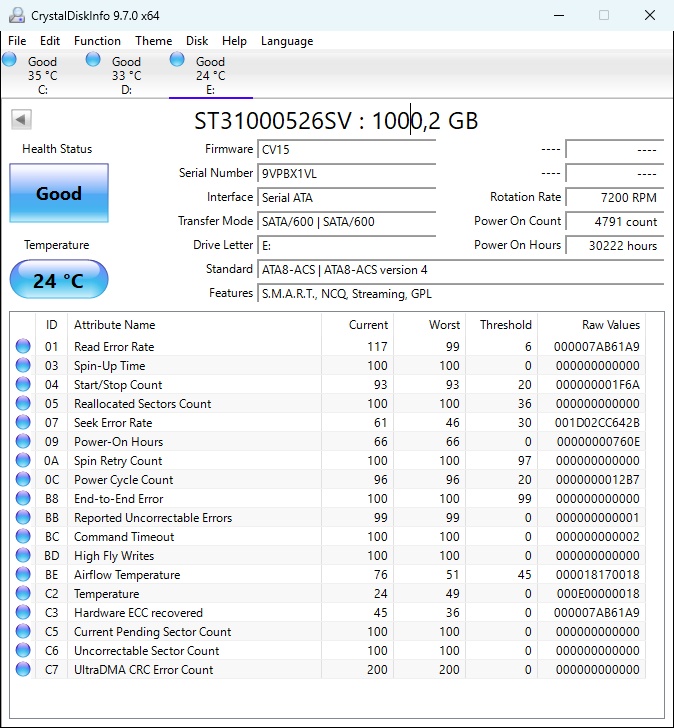Click the Health Status label
The width and height of the screenshot is (674, 728).
point(57,149)
